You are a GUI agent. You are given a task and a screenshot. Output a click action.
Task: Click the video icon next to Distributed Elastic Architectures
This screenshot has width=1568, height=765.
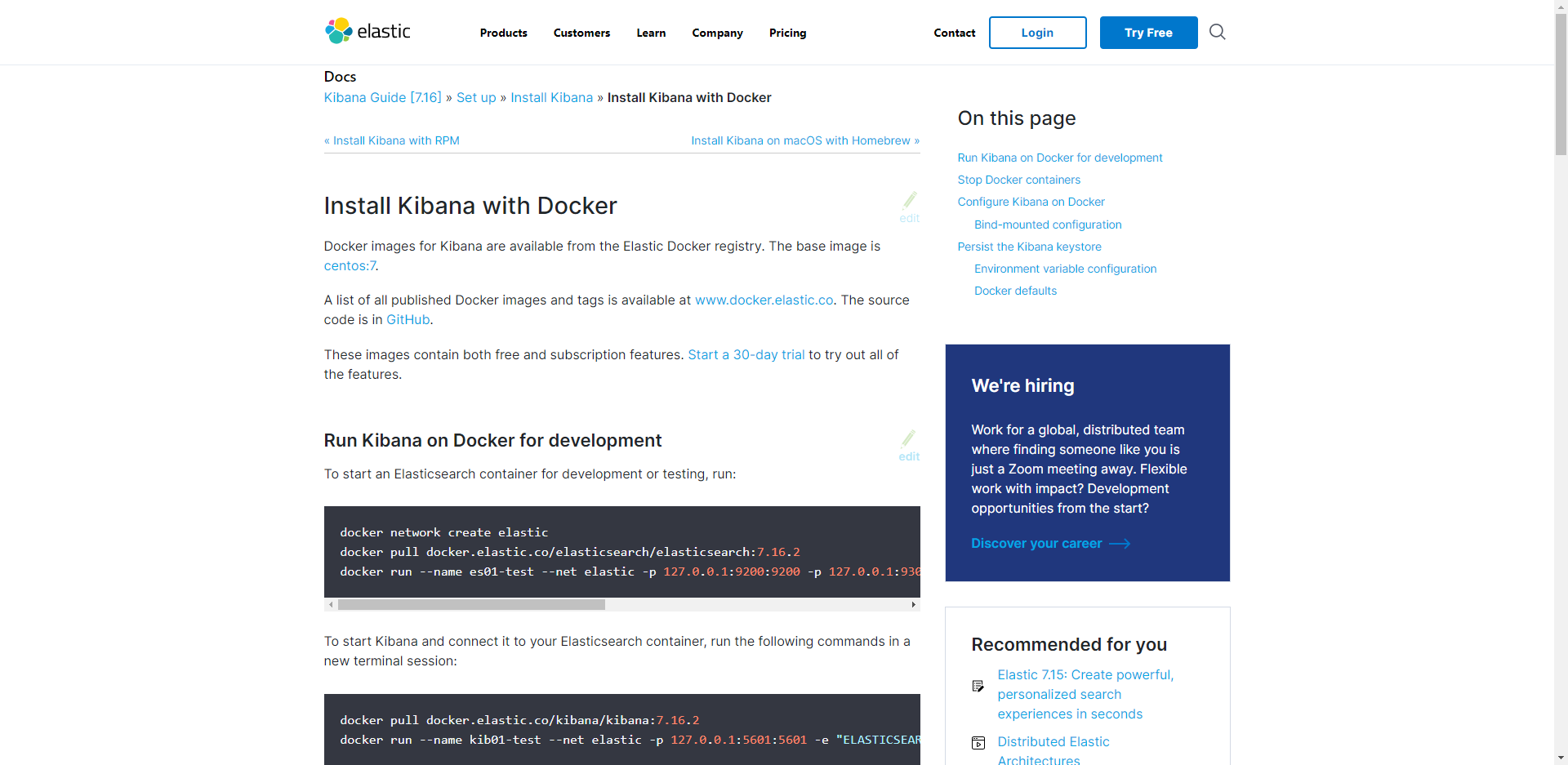click(978, 743)
